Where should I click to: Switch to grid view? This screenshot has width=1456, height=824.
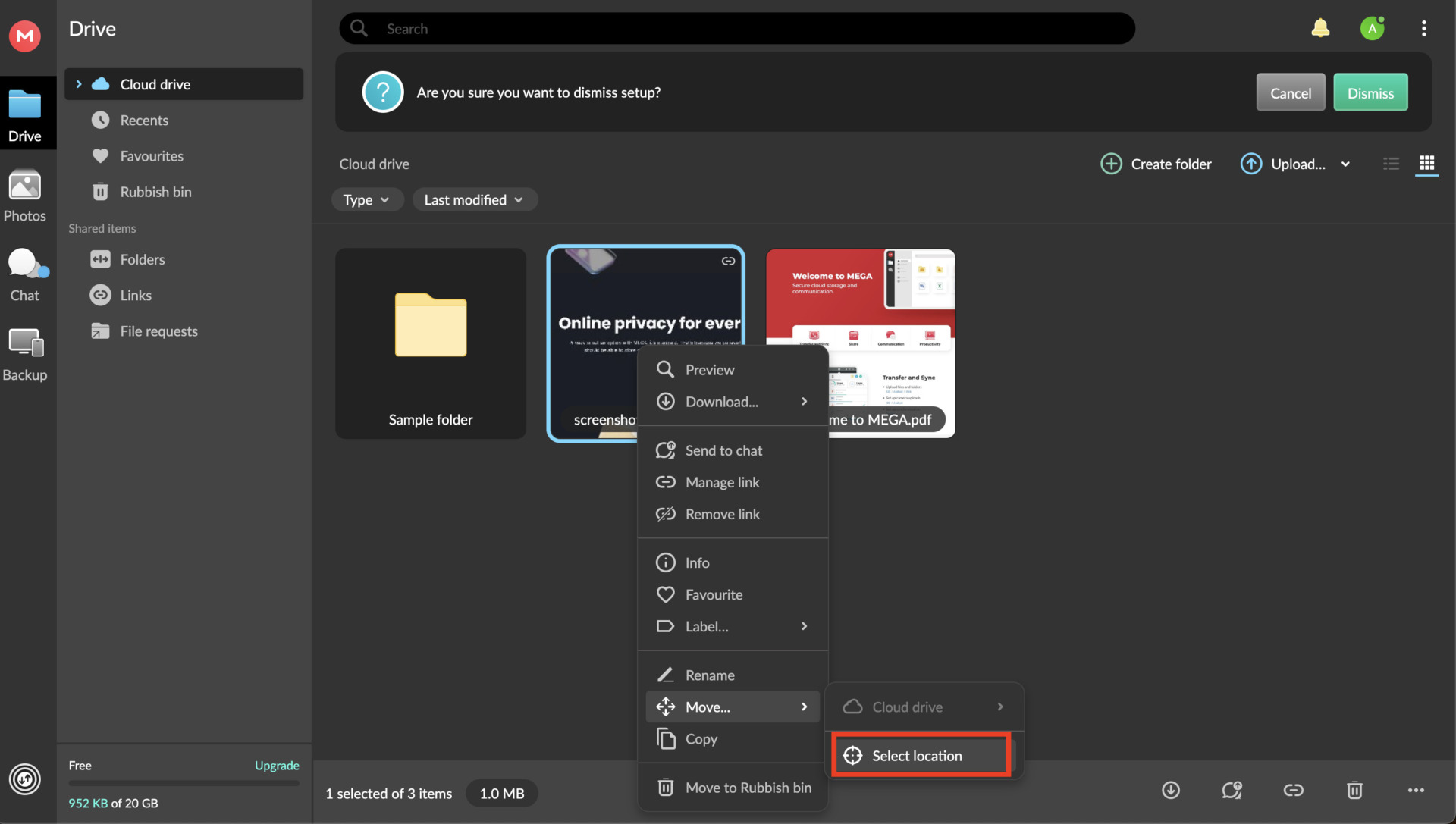(1426, 164)
